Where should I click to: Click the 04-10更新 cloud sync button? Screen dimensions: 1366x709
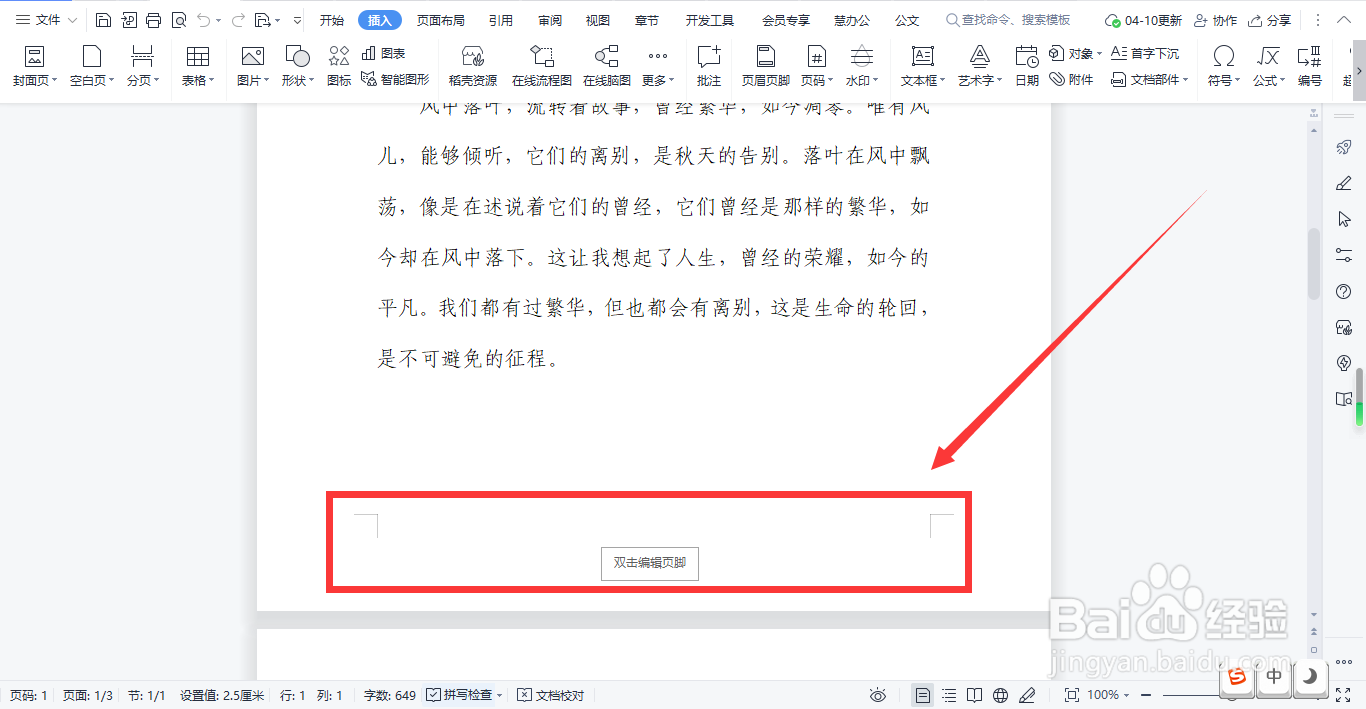(1143, 20)
